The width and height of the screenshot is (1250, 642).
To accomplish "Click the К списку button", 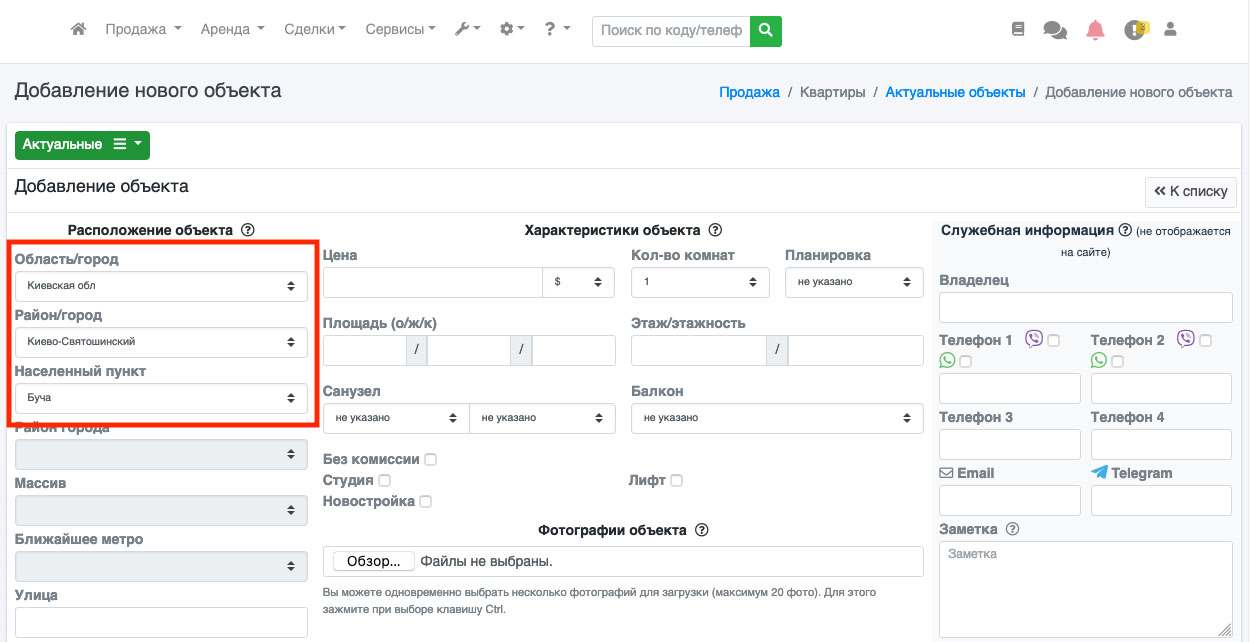I will [x=1191, y=191].
